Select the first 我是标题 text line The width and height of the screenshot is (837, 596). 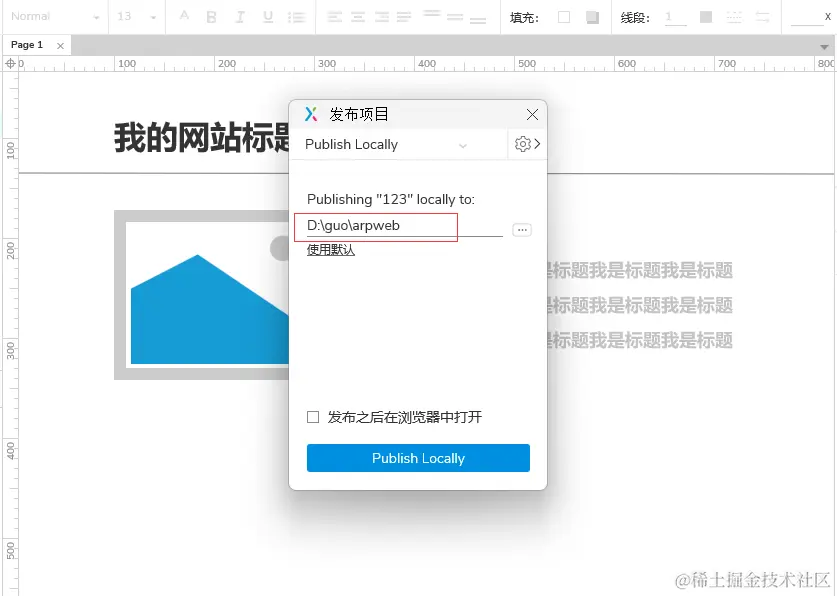click(x=639, y=271)
